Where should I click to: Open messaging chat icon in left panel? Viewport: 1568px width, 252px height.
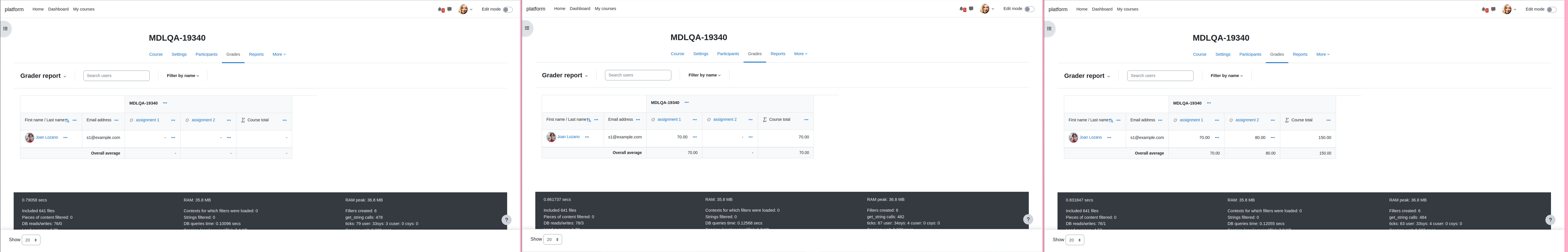(449, 9)
